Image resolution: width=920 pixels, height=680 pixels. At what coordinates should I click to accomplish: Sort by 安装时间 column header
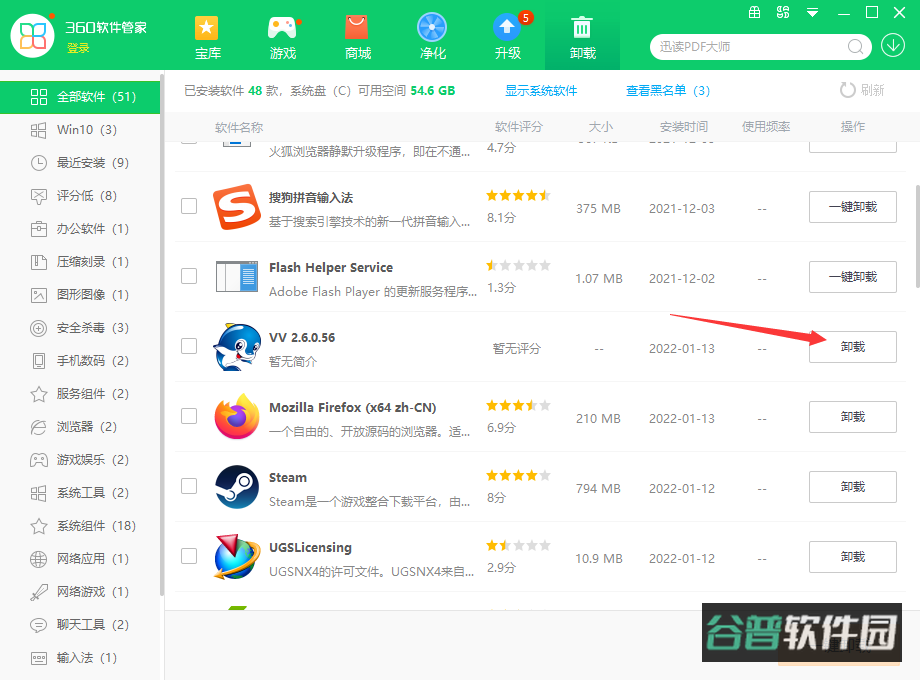(x=684, y=127)
